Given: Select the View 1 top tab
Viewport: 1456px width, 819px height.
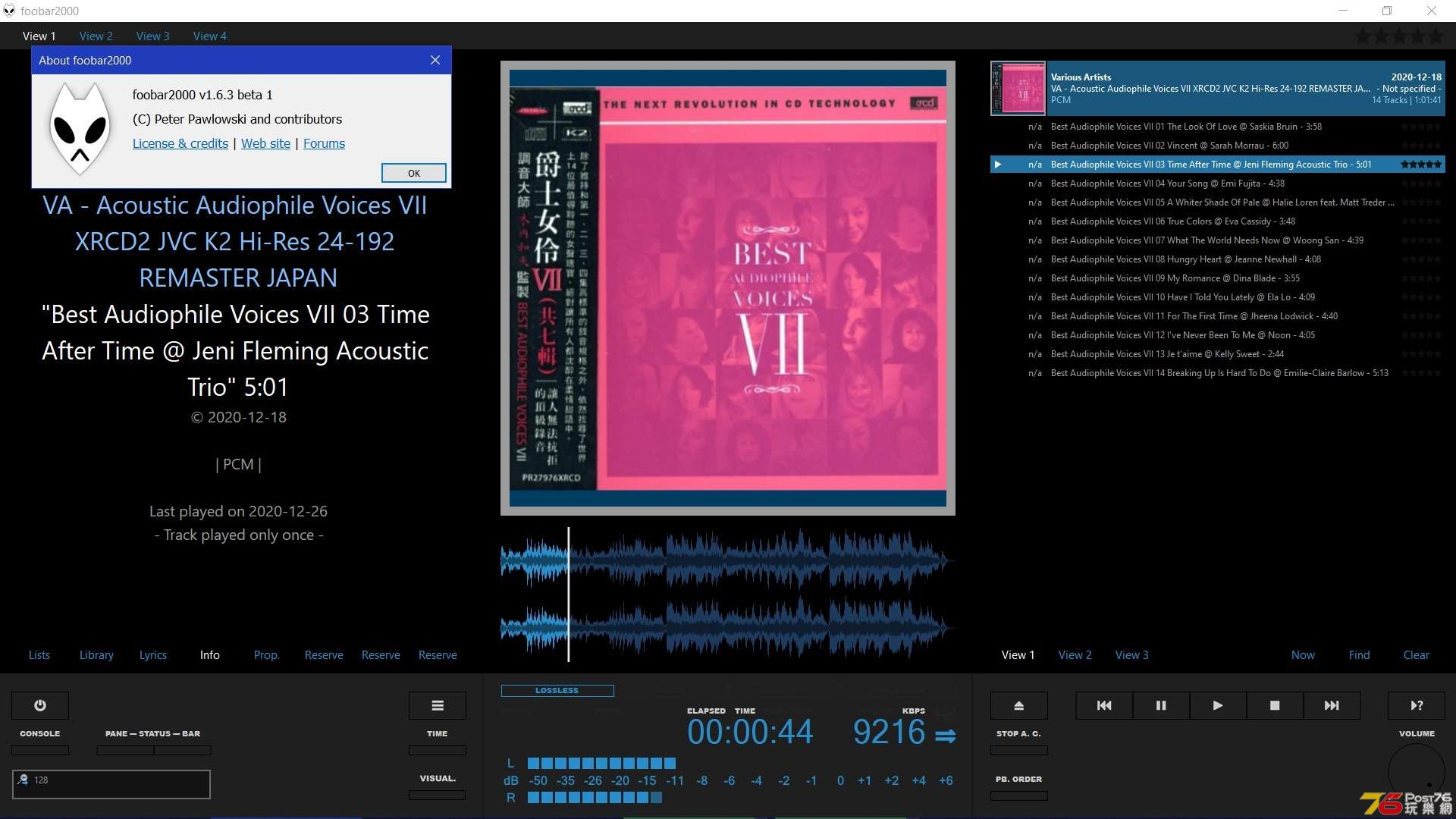Looking at the screenshot, I should click(39, 36).
